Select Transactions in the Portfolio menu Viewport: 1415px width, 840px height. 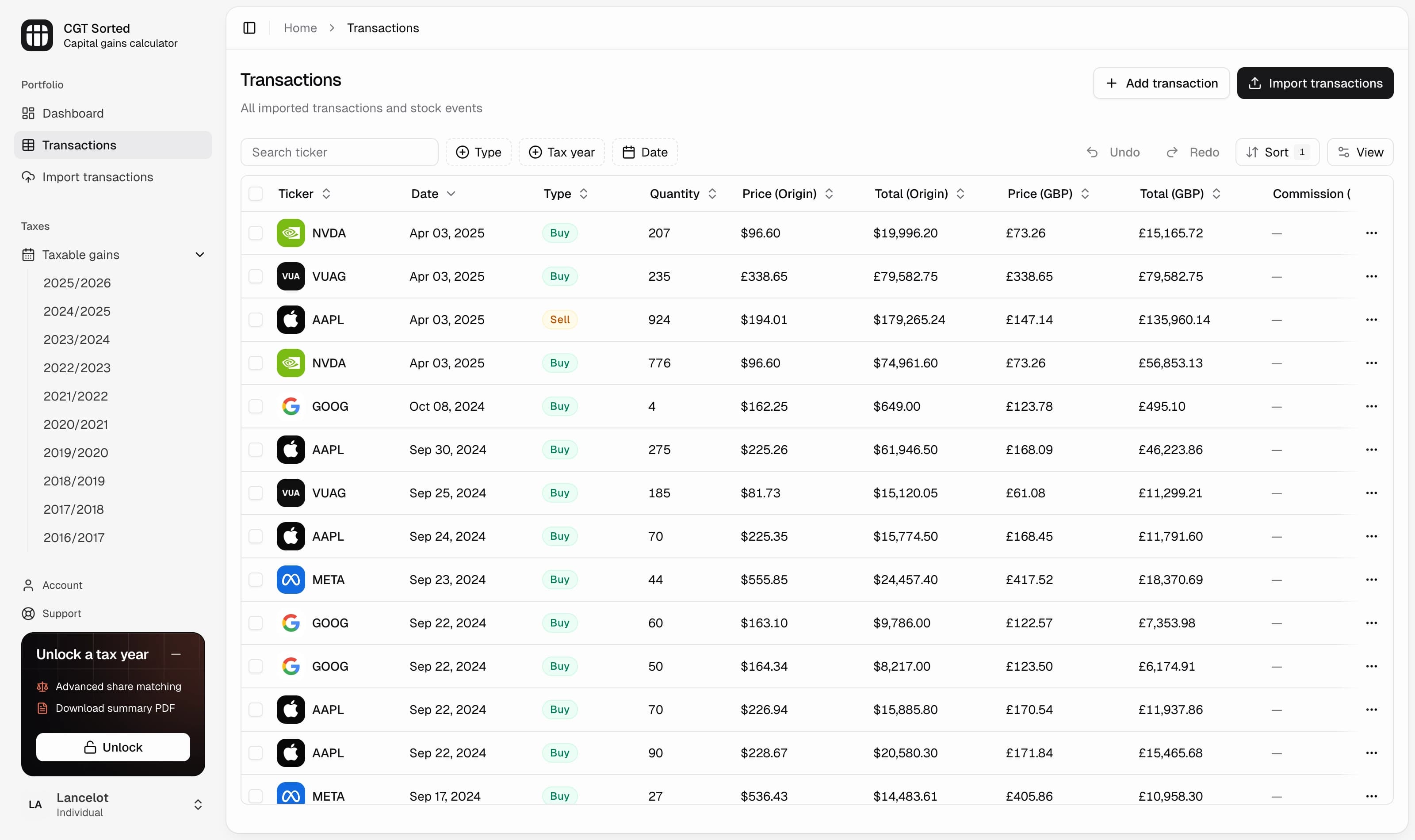pos(78,145)
